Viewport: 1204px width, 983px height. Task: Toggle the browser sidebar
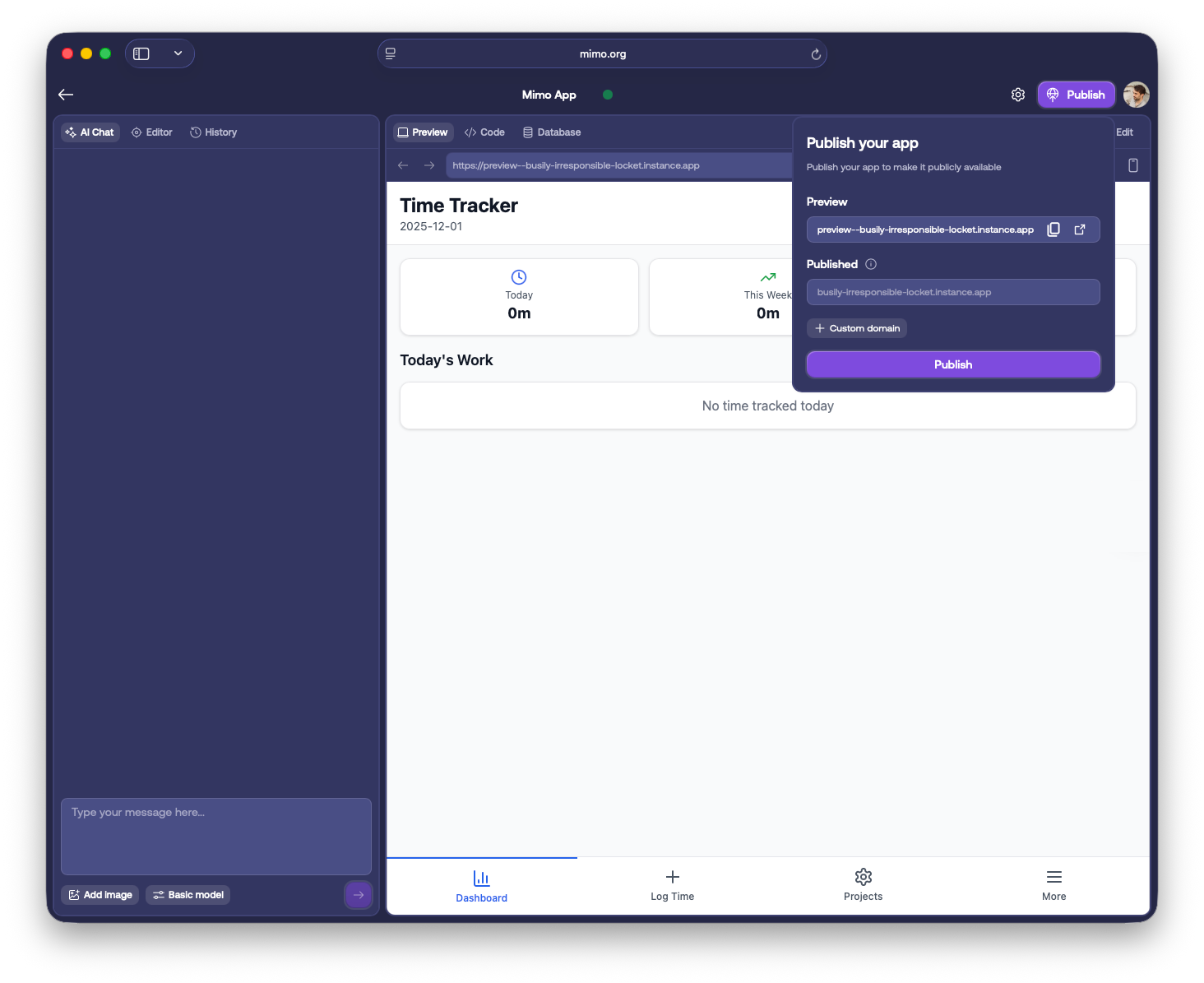141,53
